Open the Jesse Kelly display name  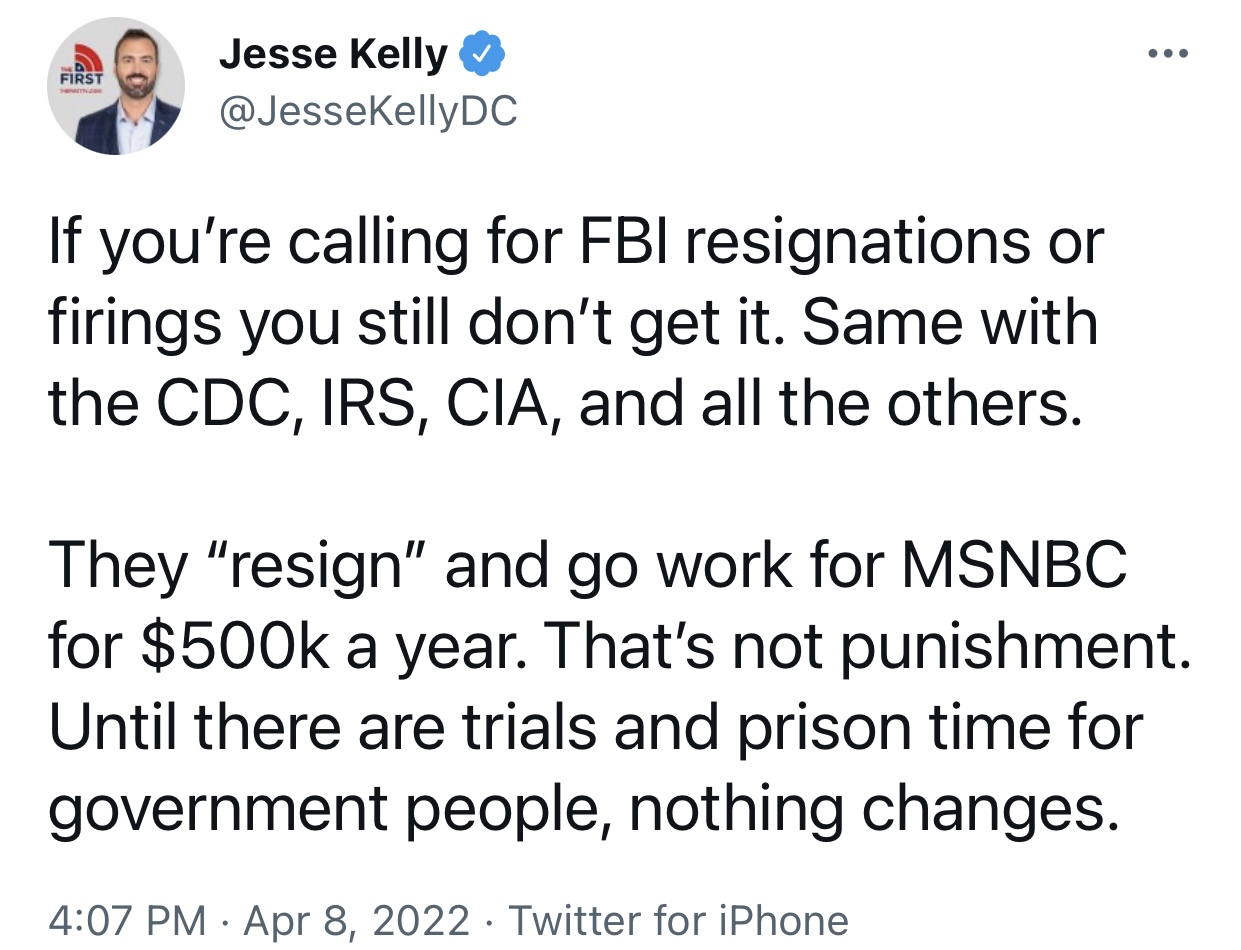333,55
